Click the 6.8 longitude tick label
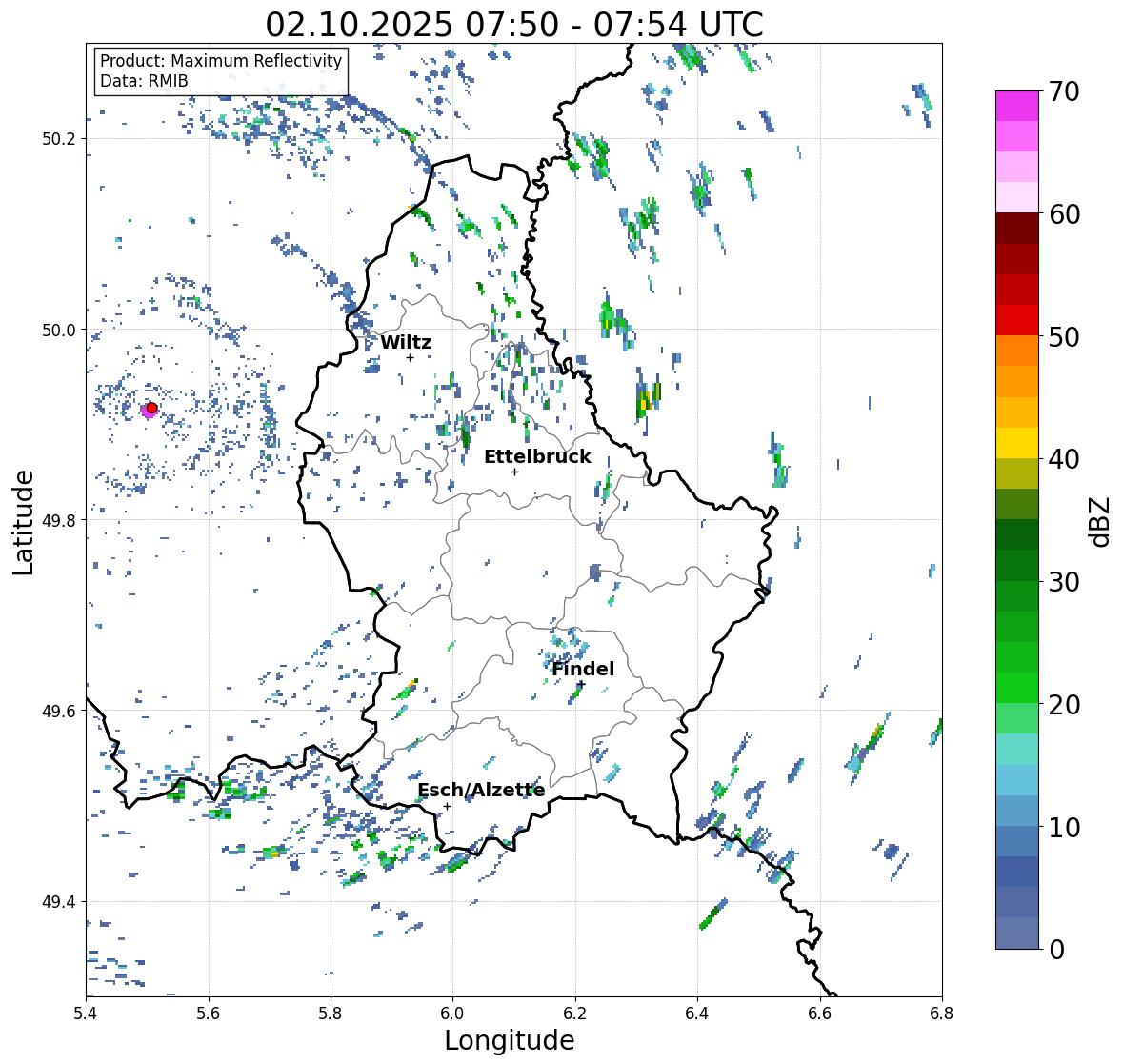Image resolution: width=1123 pixels, height=1064 pixels. [x=942, y=1014]
